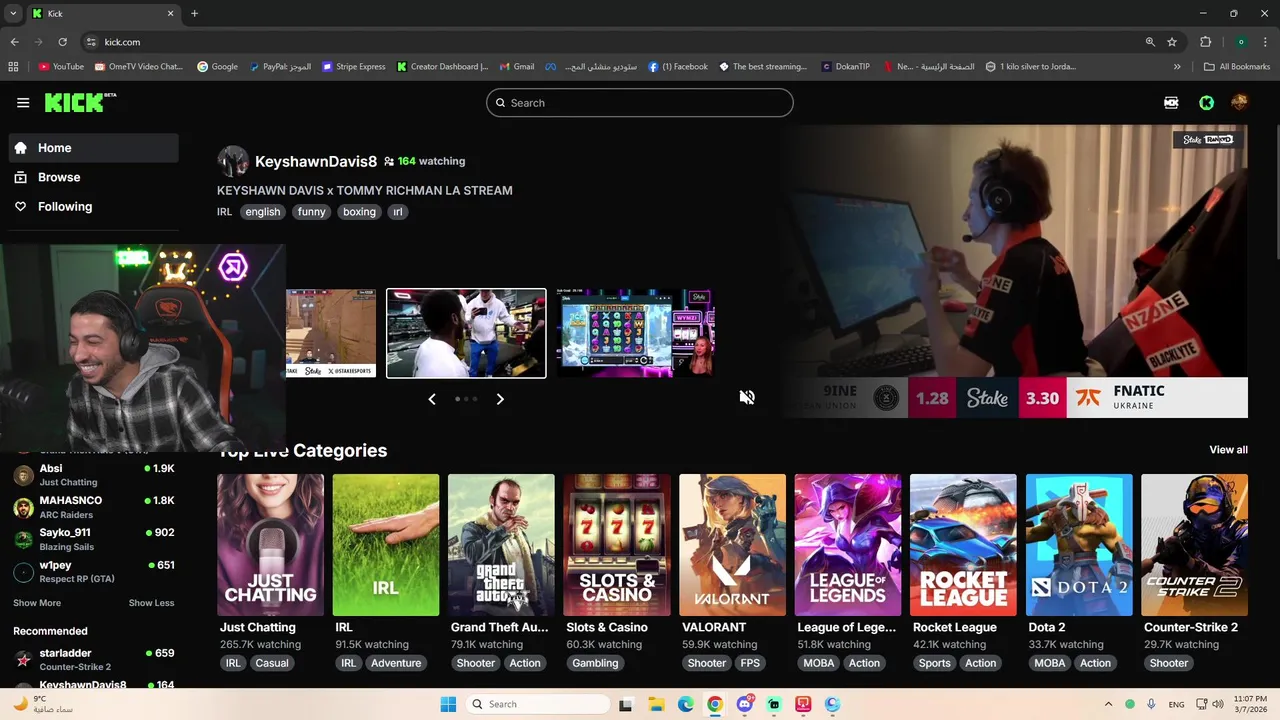Image resolution: width=1280 pixels, height=720 pixels.
Task: Click View all categories link
Action: (x=1228, y=450)
